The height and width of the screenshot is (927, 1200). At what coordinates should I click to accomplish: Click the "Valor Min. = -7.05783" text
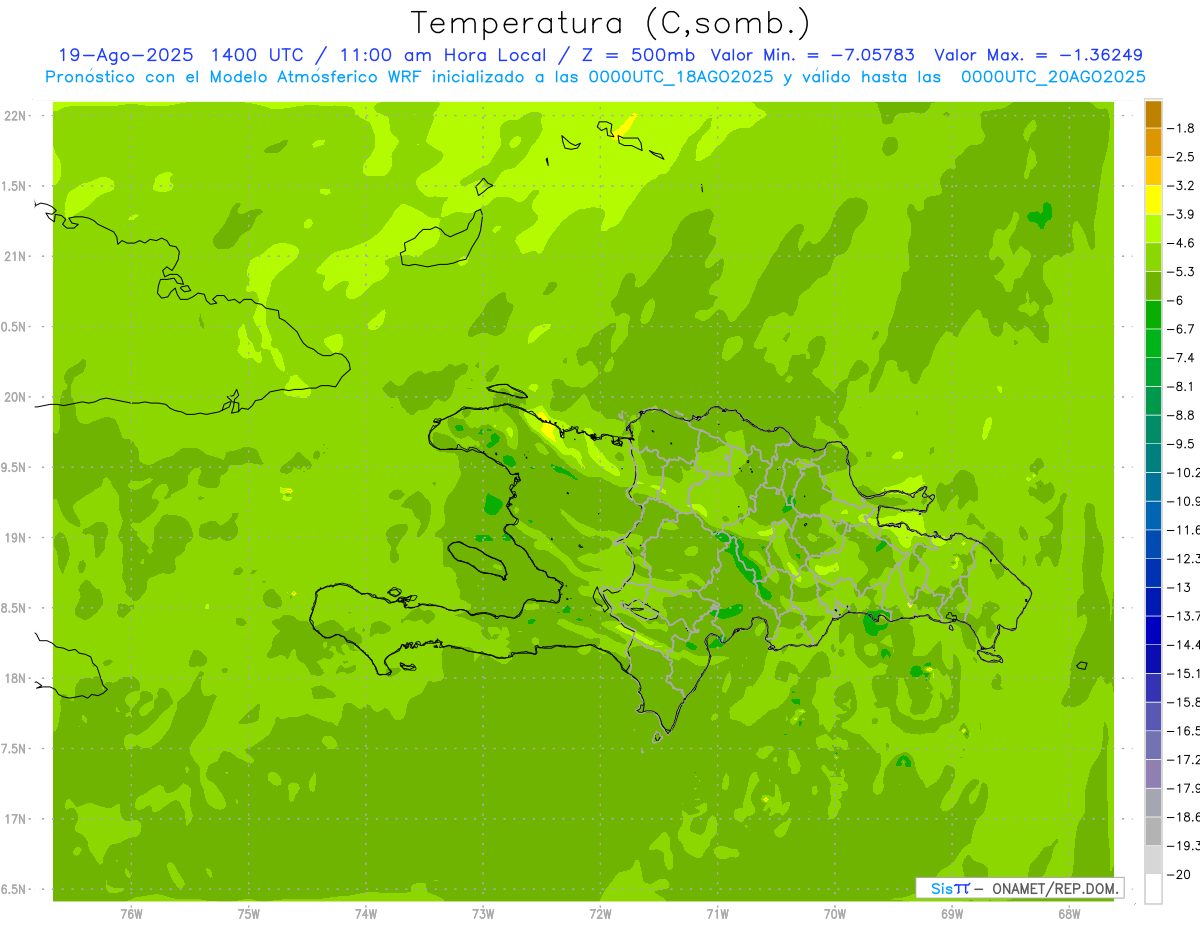[x=814, y=55]
